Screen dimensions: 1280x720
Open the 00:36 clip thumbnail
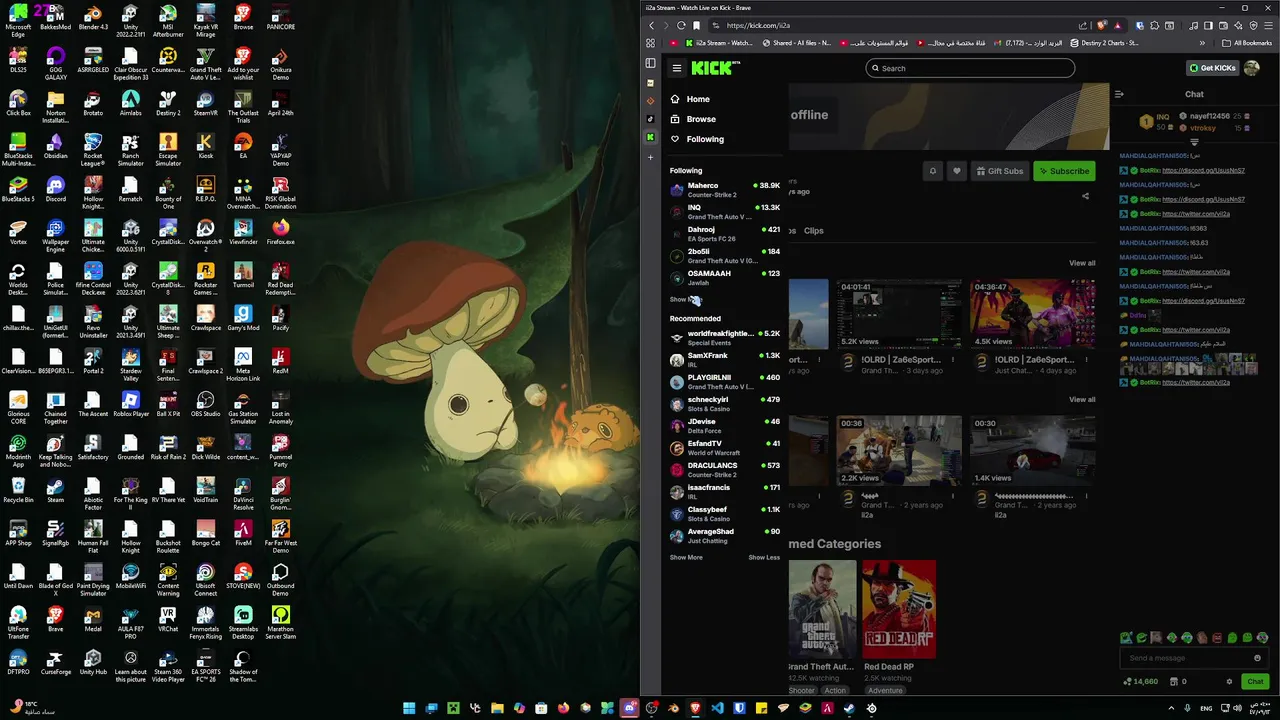899,451
